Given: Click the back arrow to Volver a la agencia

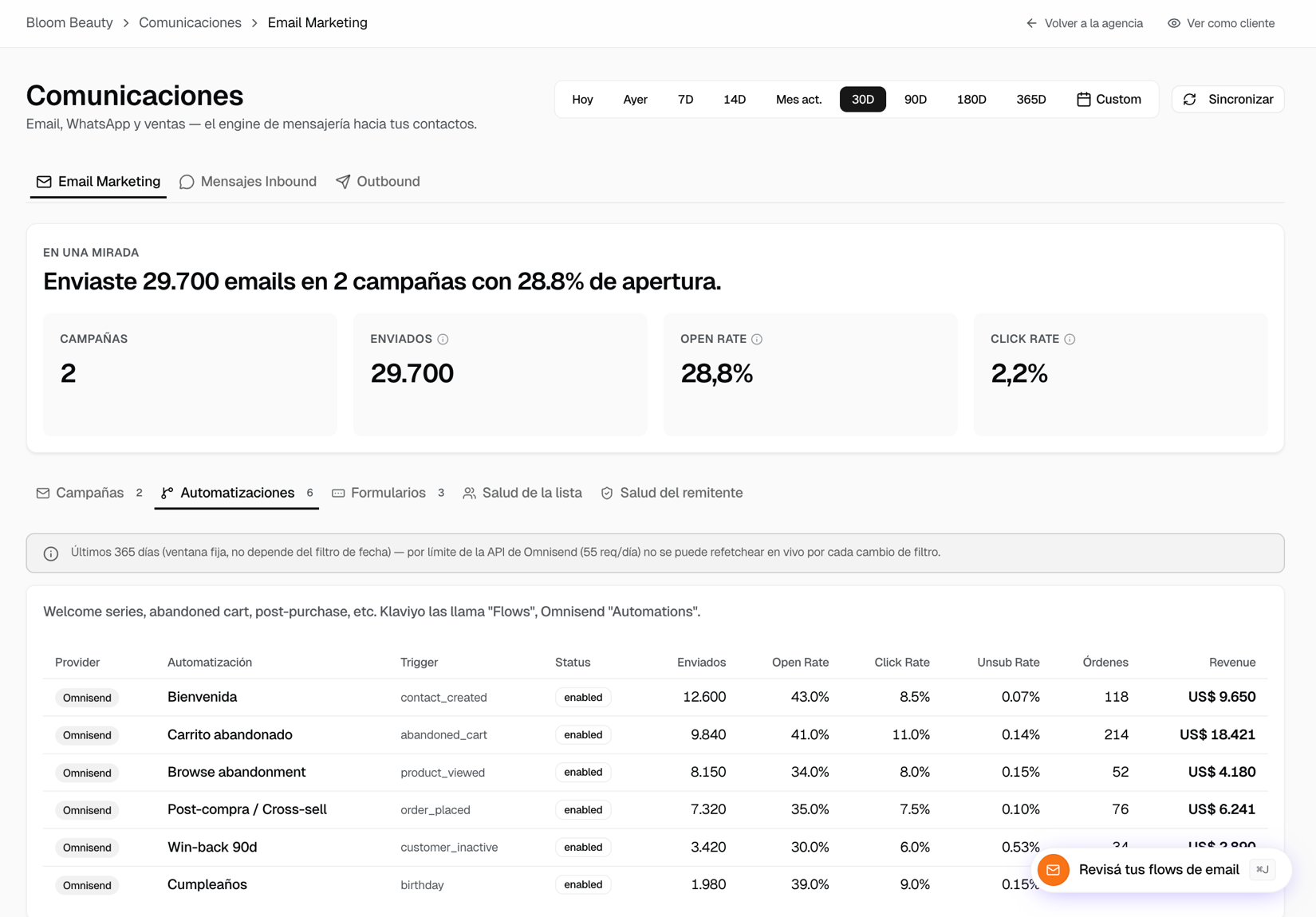Looking at the screenshot, I should (x=1031, y=23).
